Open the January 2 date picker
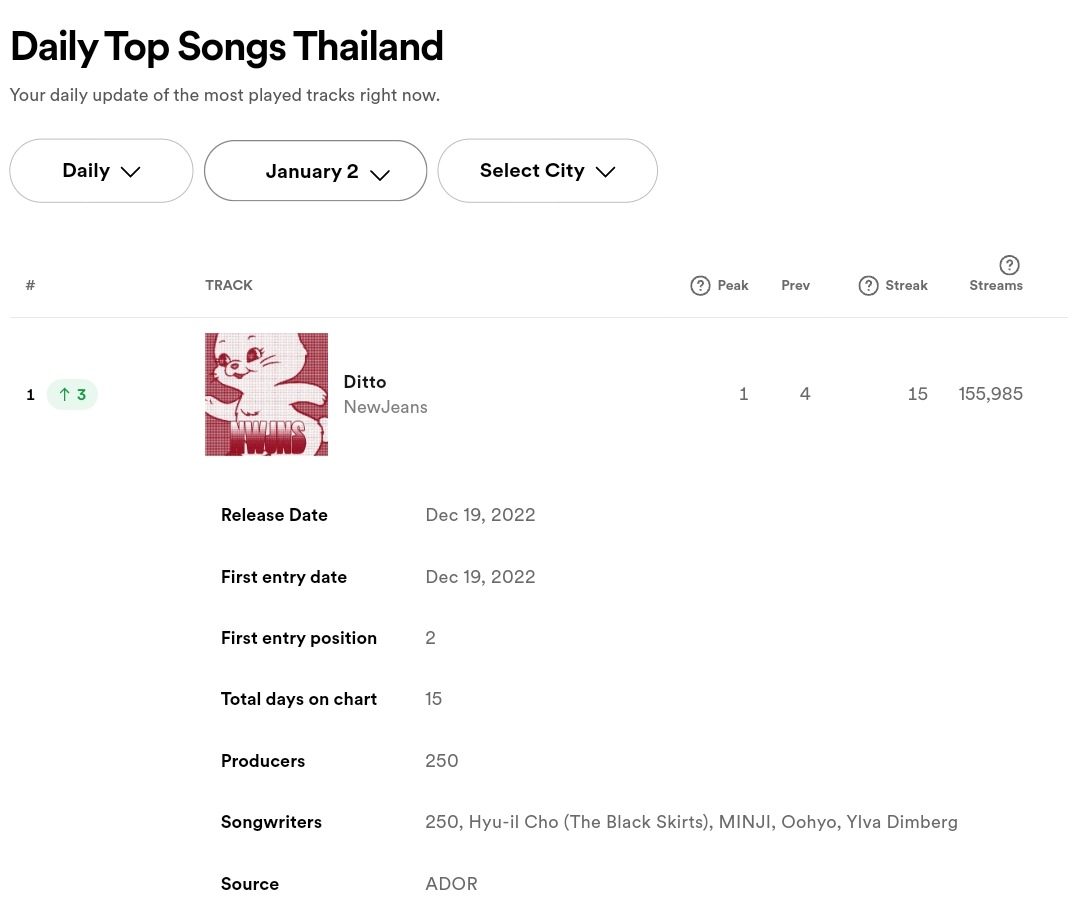The image size is (1068, 903). pos(315,171)
